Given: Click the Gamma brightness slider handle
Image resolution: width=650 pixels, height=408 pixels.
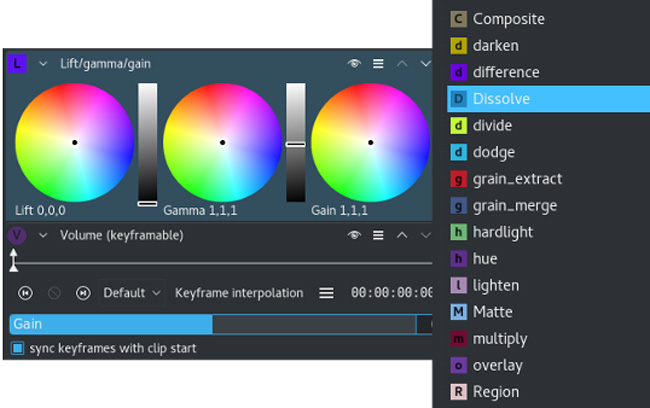Looking at the screenshot, I should [x=296, y=144].
